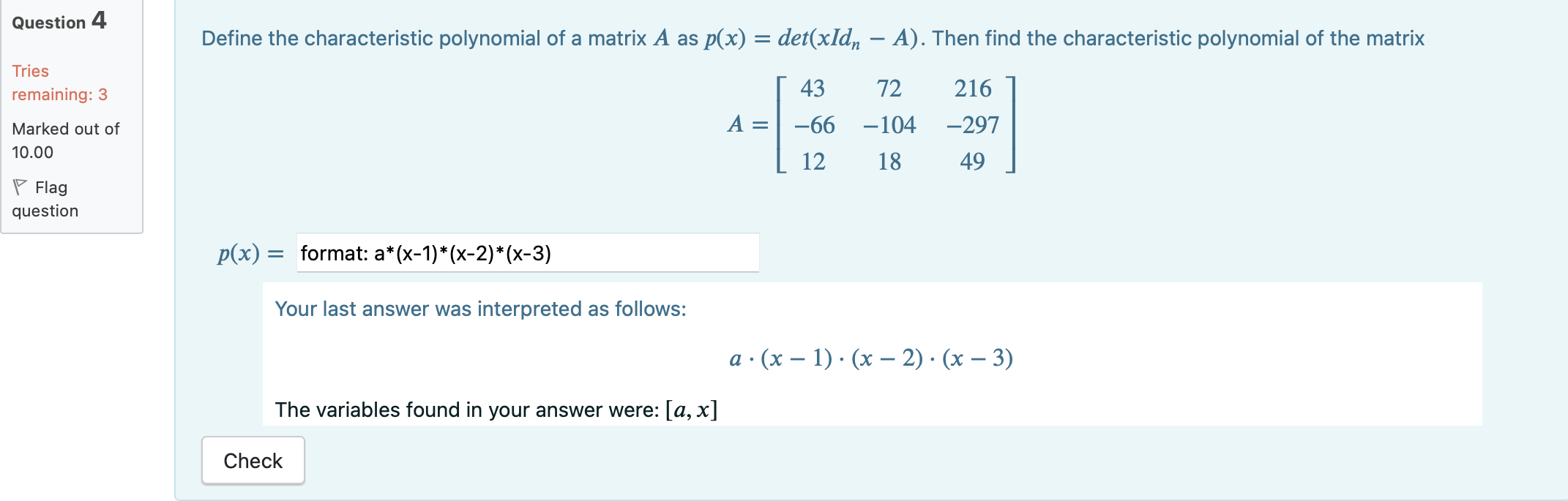The image size is (1568, 501).
Task: Click the Marked out of 10.00 text
Action: click(64, 140)
